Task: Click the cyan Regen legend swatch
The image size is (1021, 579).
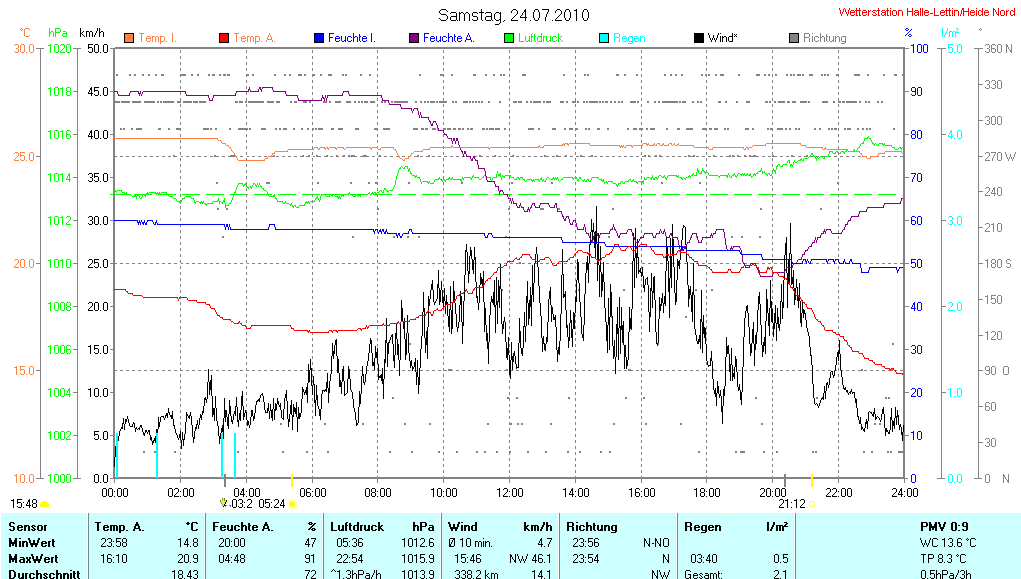Action: click(604, 38)
